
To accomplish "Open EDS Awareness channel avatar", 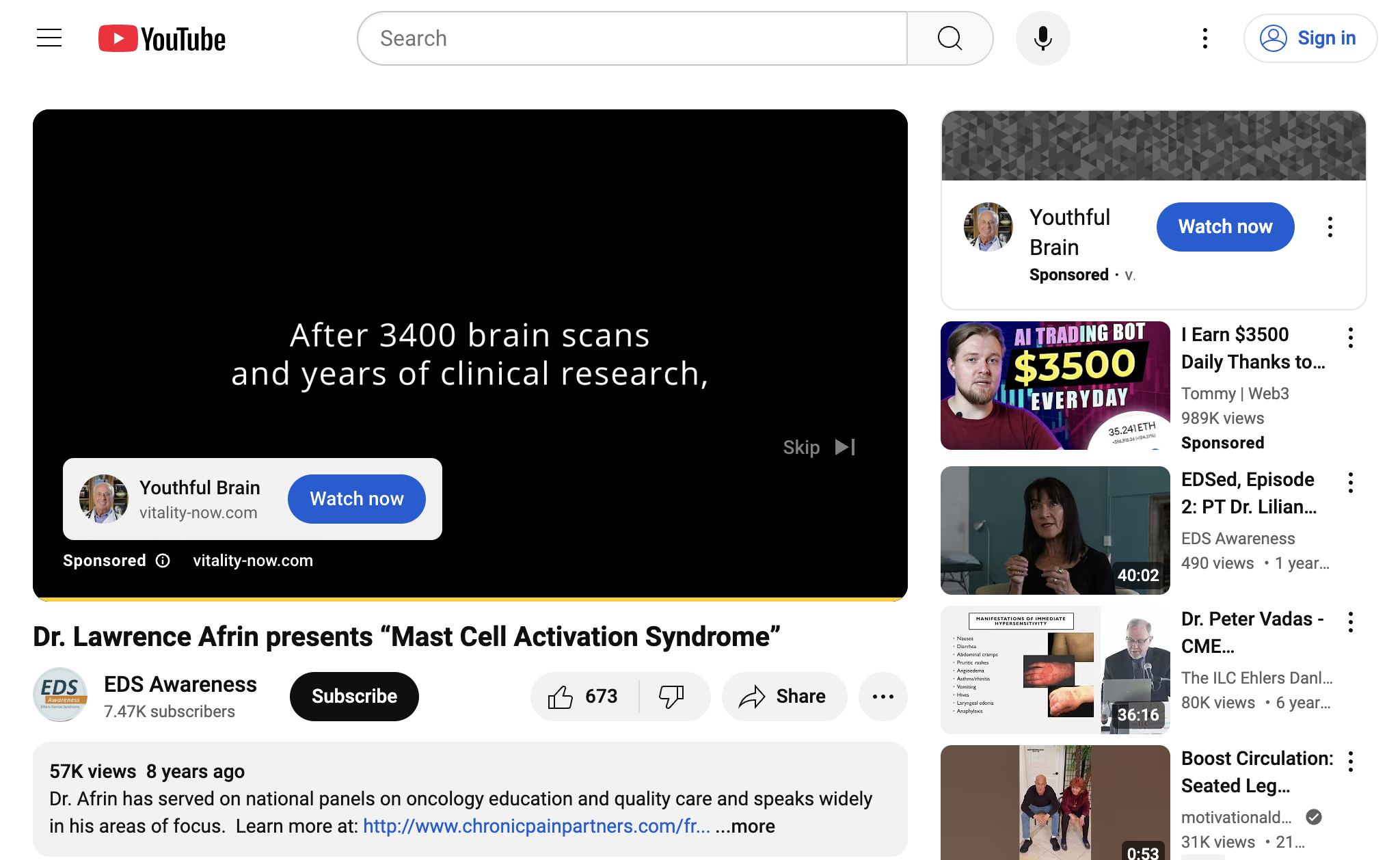I will pyautogui.click(x=60, y=695).
